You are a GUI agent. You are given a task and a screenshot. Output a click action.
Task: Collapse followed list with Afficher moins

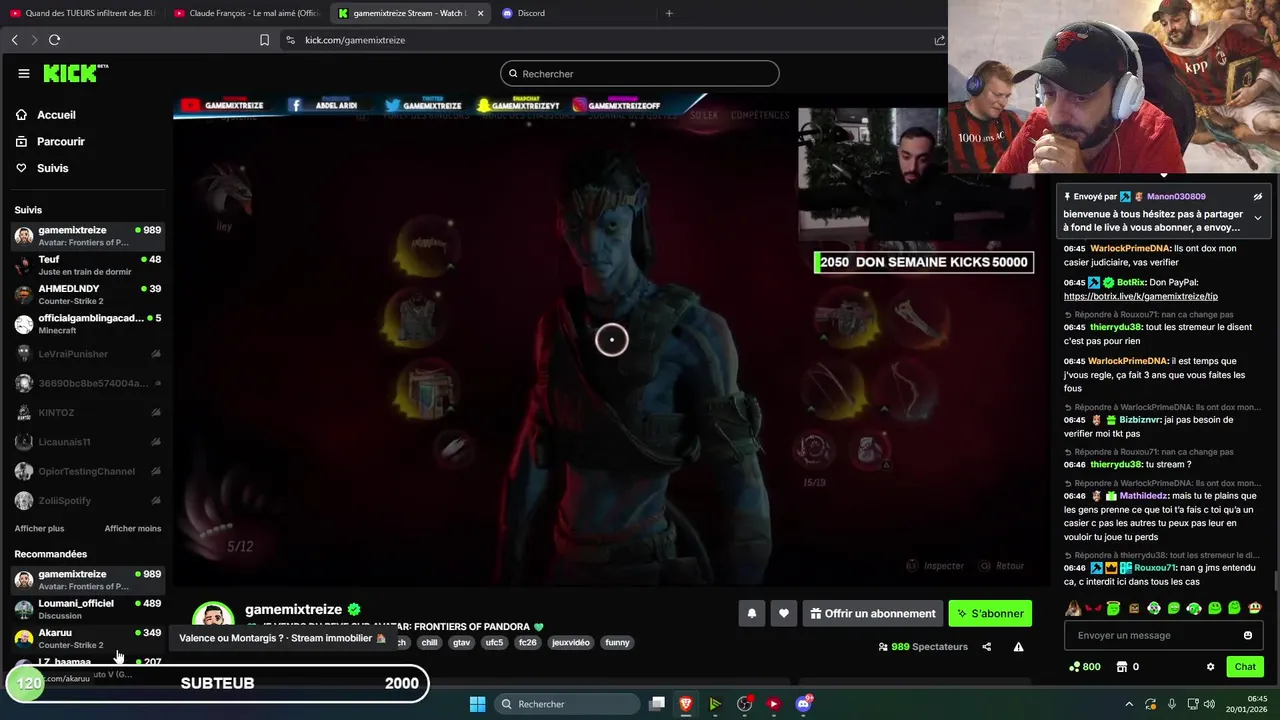point(133,528)
